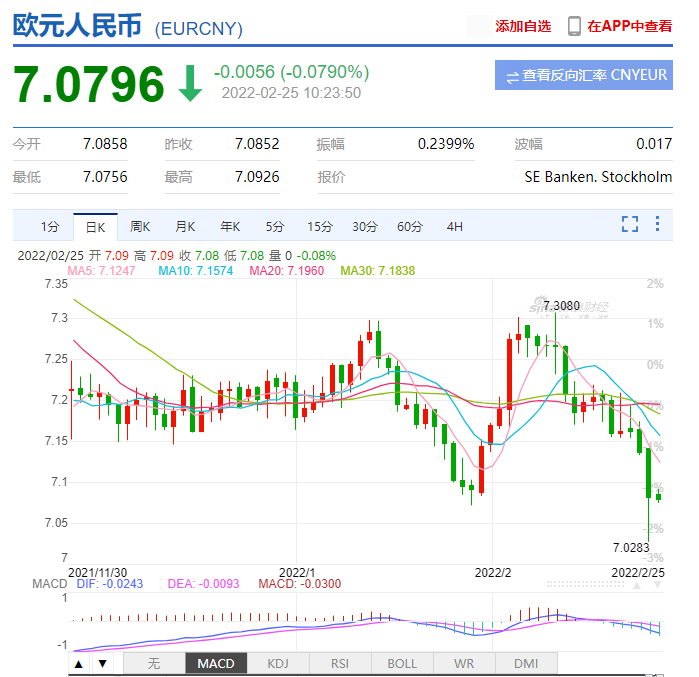Select the 日K chart tab
Image resolution: width=699 pixels, height=677 pixels.
tap(95, 227)
